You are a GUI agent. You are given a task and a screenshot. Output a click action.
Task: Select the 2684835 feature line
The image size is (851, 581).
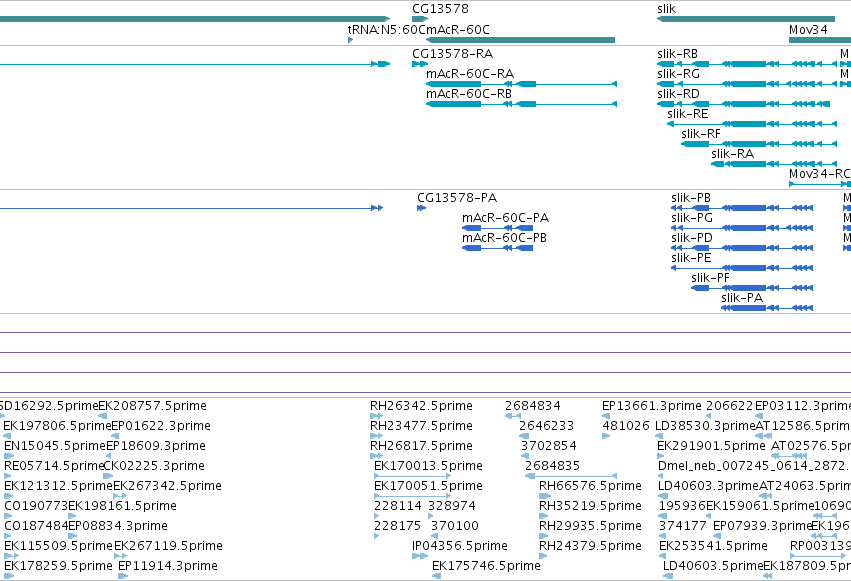(571, 476)
